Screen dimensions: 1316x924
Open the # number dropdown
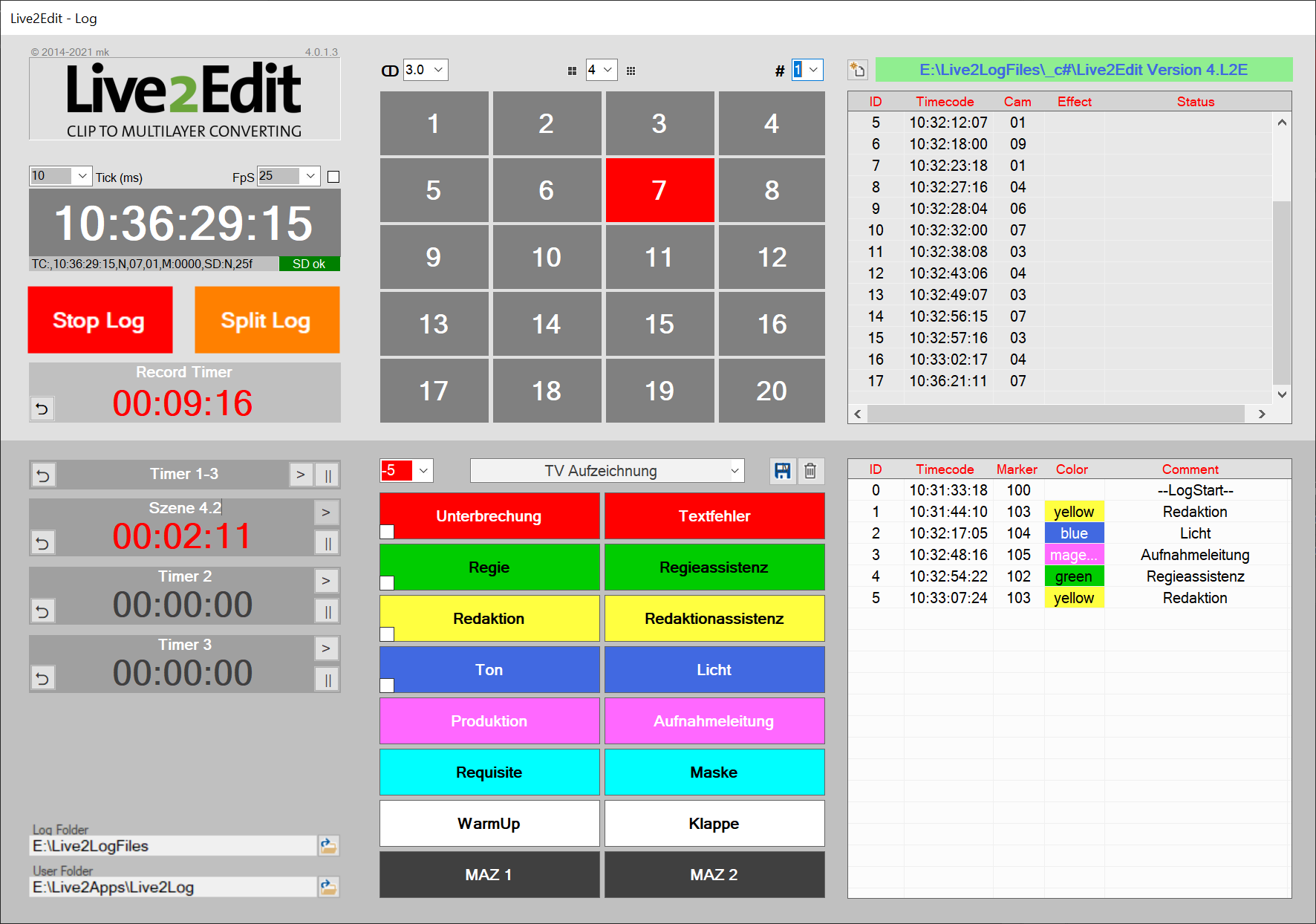tap(813, 70)
